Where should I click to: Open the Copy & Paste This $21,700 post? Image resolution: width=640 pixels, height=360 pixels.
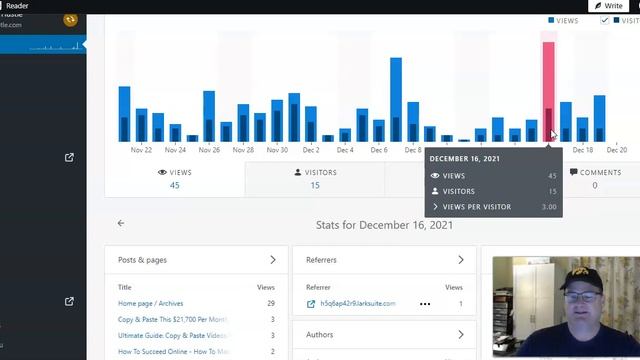pos(173,319)
